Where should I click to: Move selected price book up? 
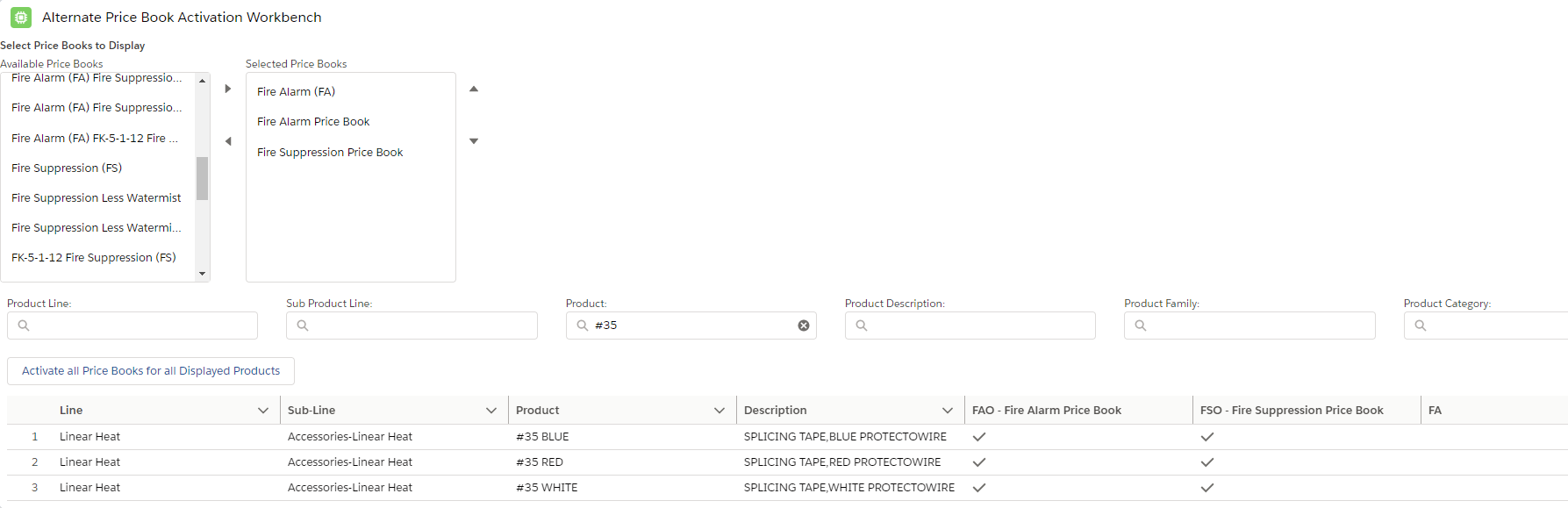coord(474,89)
